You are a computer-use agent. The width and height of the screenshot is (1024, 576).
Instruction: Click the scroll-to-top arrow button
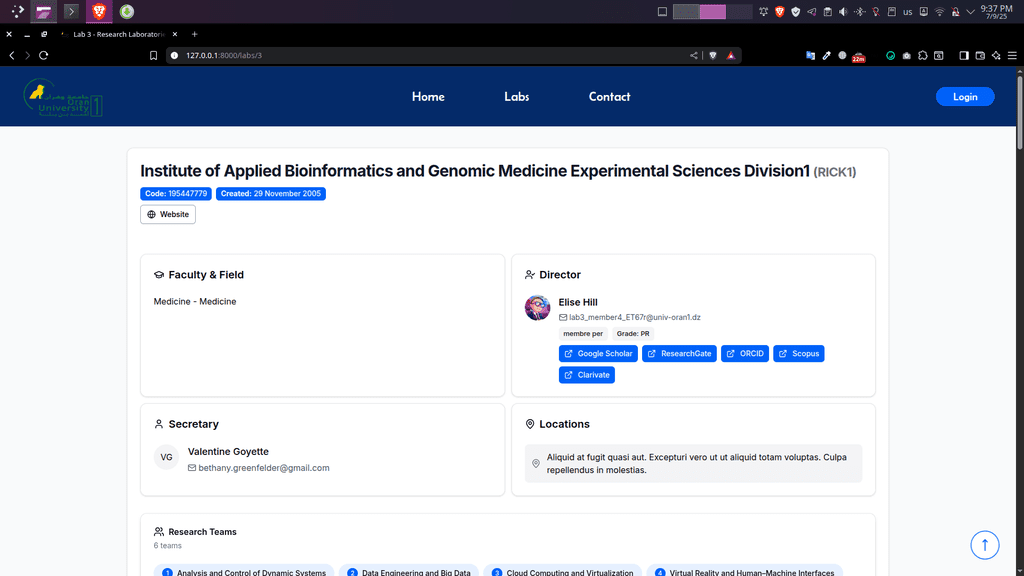985,545
